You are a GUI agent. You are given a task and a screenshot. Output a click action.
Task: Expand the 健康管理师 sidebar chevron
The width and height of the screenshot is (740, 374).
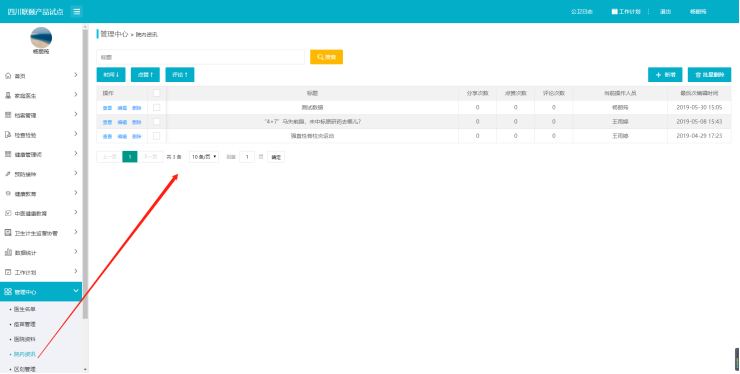(76, 153)
